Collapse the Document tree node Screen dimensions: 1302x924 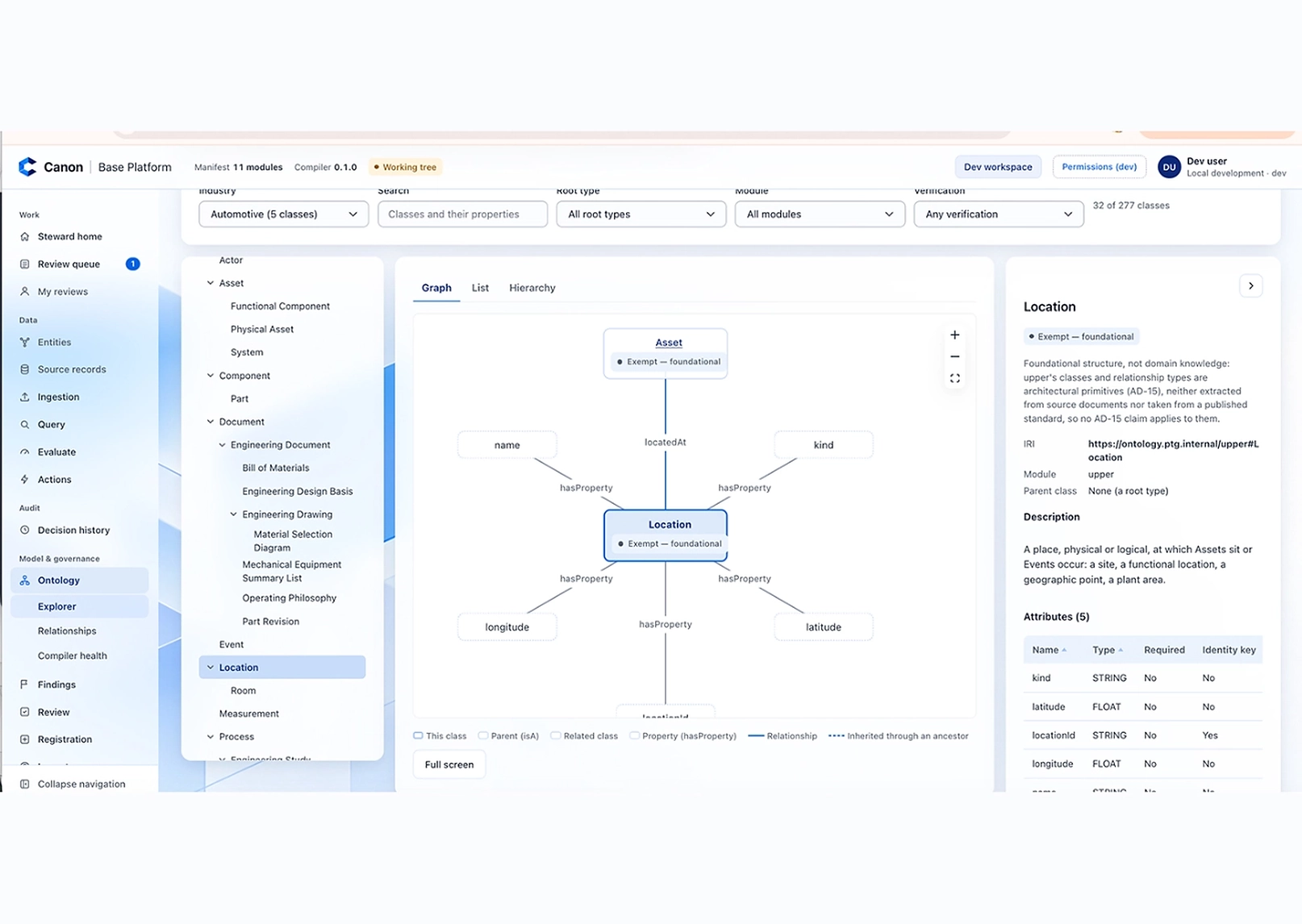(x=211, y=421)
